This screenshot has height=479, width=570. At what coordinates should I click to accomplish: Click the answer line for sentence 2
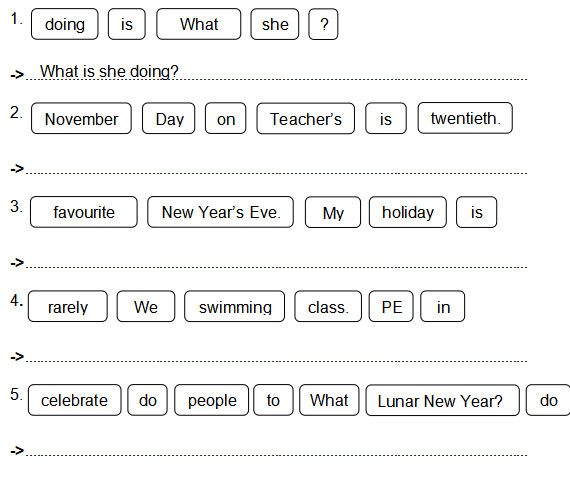pos(276,169)
